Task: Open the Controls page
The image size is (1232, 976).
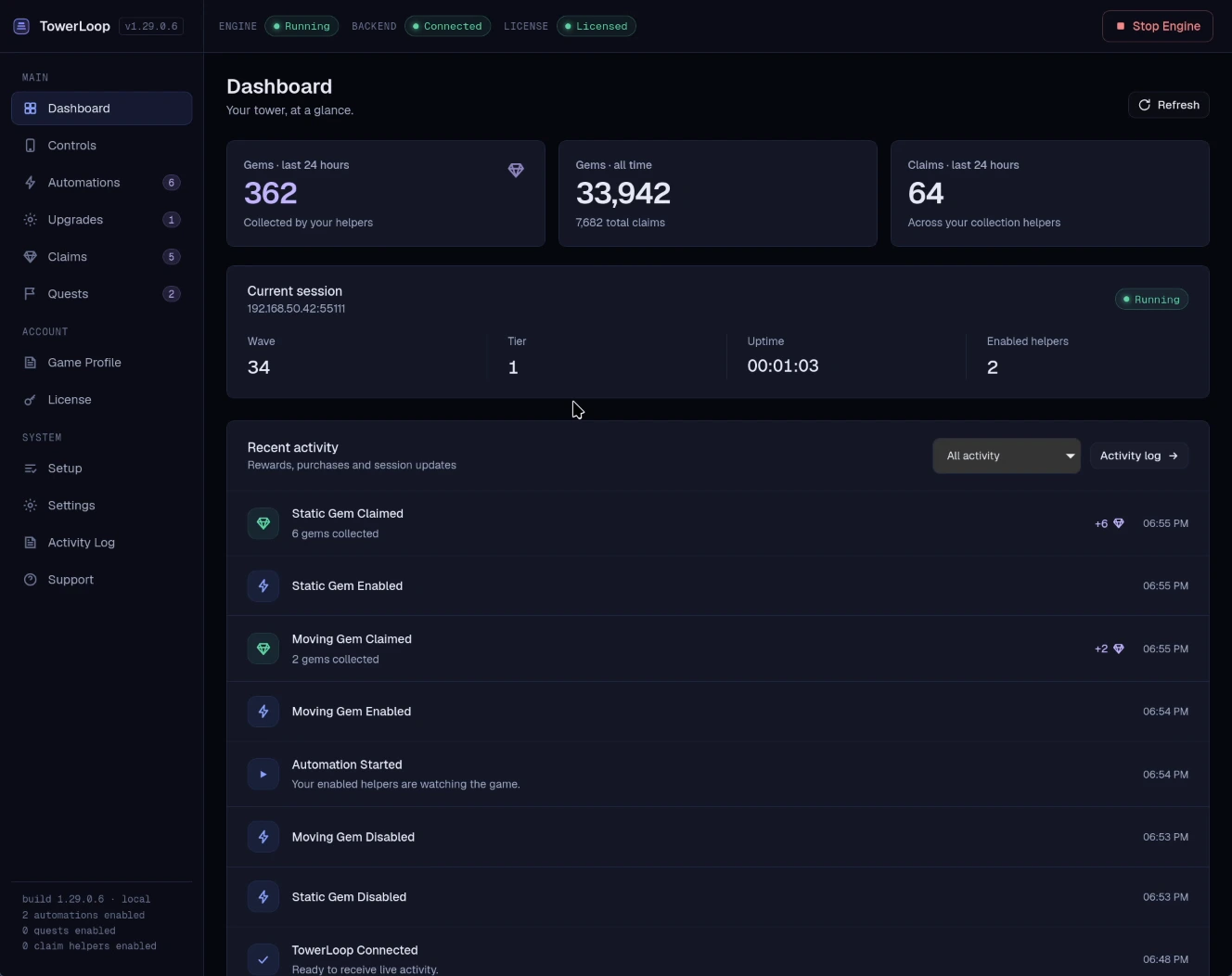Action: click(102, 146)
